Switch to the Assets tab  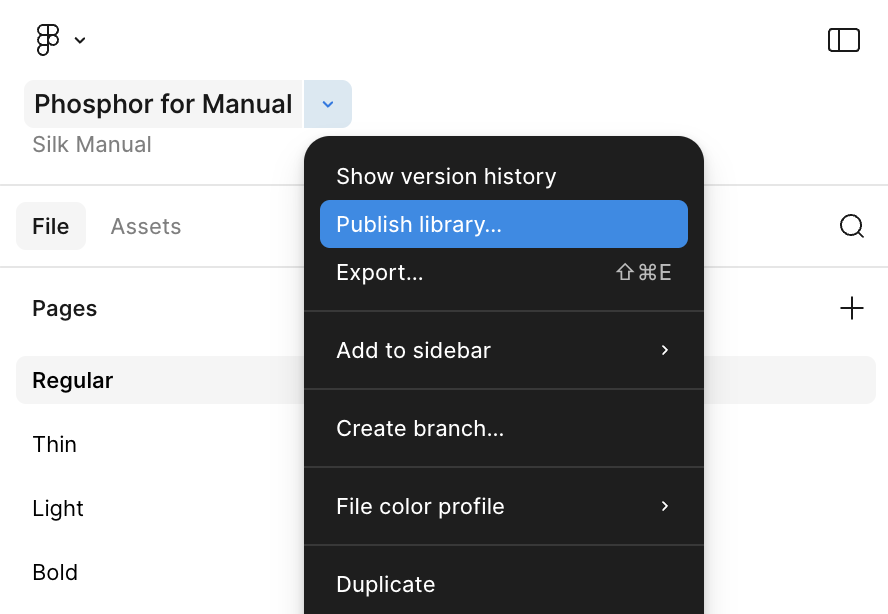point(145,226)
